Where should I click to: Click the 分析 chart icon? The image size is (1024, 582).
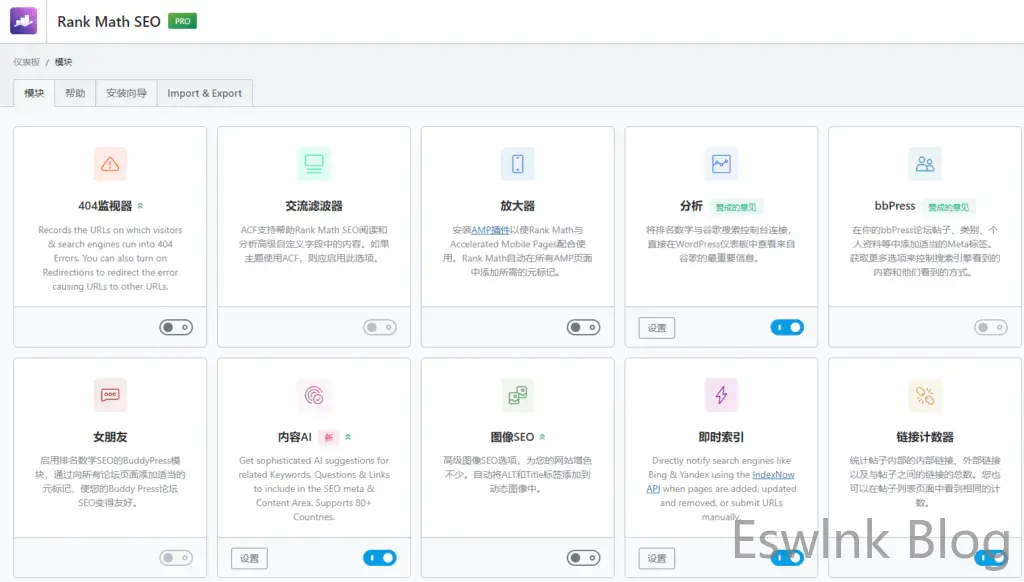point(721,164)
